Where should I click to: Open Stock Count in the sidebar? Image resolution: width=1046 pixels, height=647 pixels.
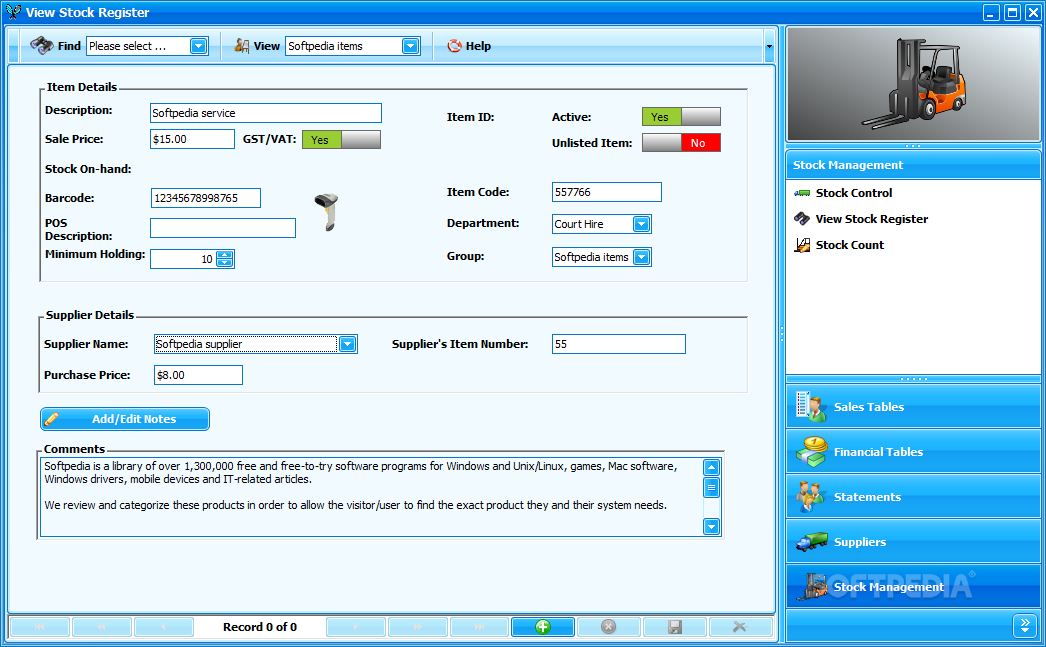click(849, 245)
